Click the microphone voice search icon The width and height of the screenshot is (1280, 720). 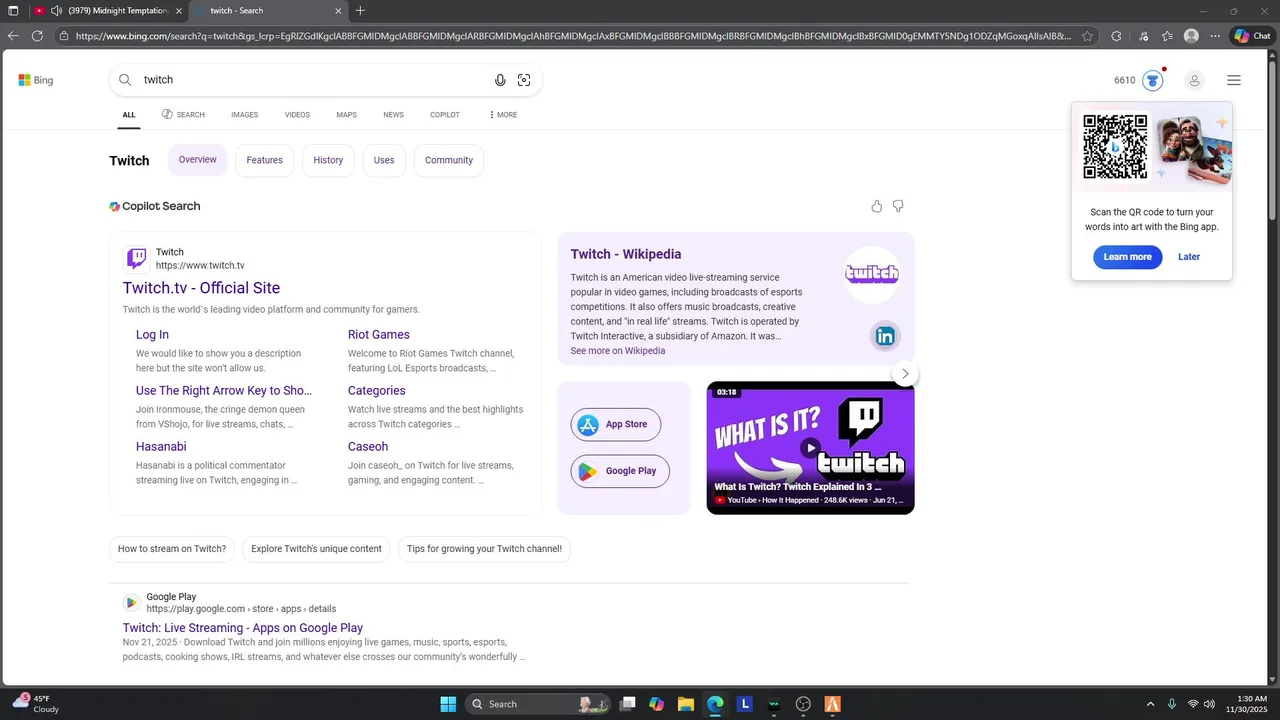[x=500, y=80]
